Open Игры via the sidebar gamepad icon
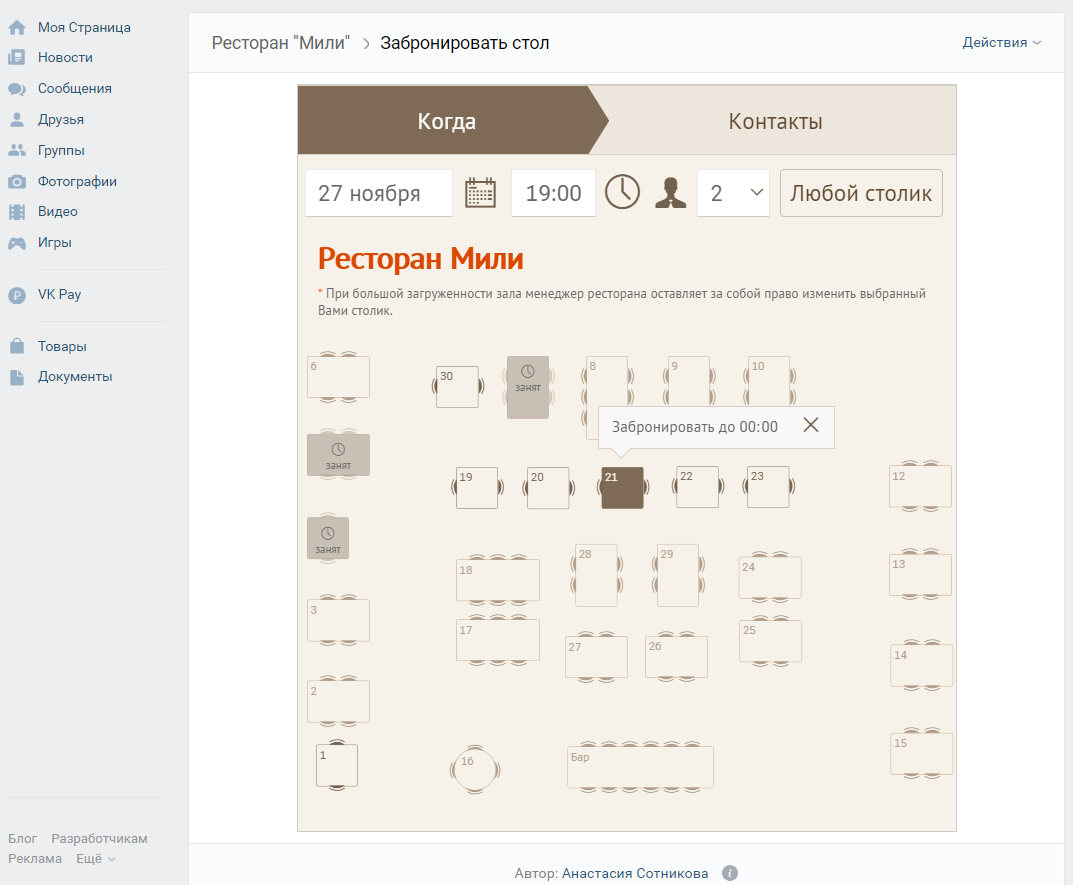1073x885 pixels. click(17, 243)
